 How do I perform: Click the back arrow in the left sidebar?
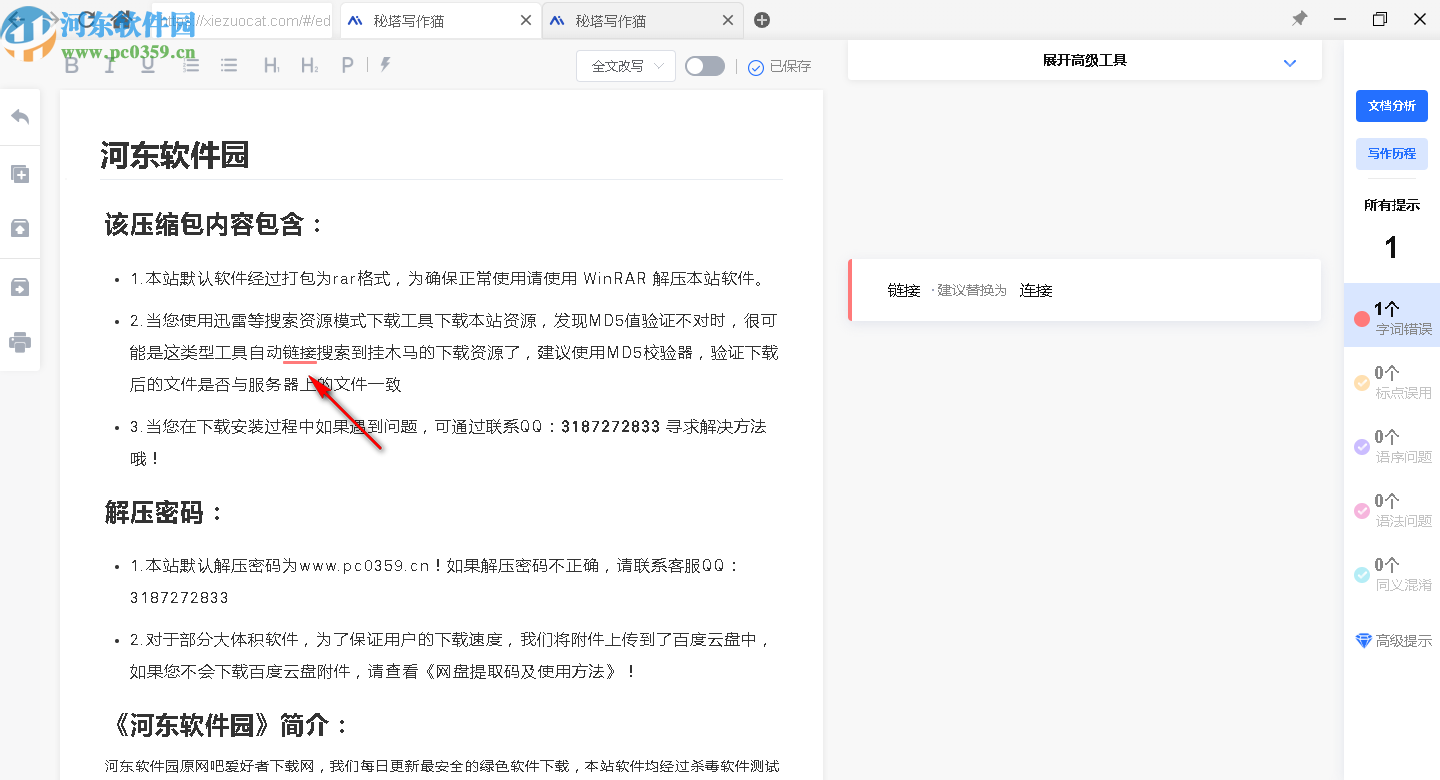coord(20,116)
